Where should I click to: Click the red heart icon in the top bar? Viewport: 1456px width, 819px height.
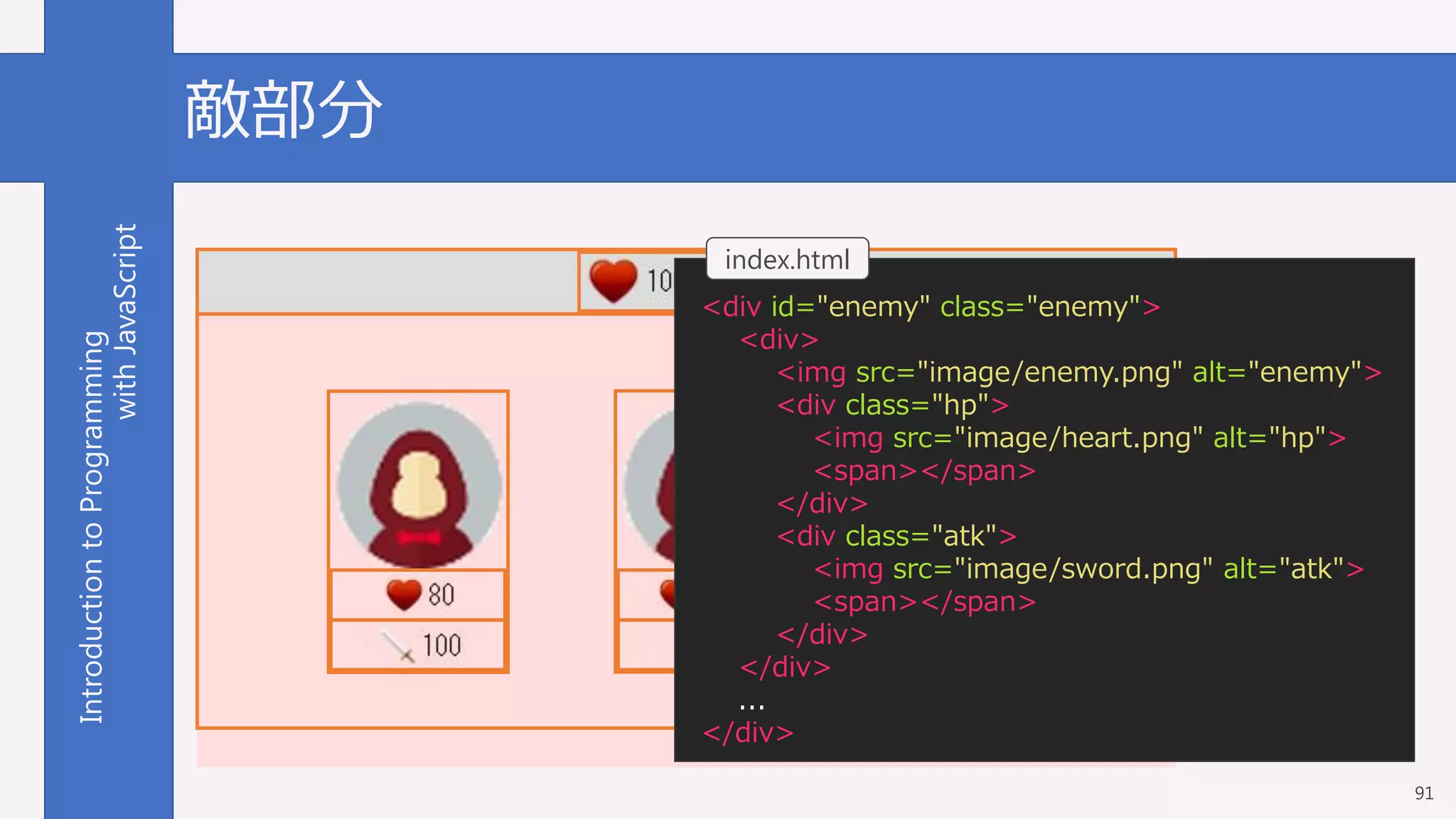[613, 281]
